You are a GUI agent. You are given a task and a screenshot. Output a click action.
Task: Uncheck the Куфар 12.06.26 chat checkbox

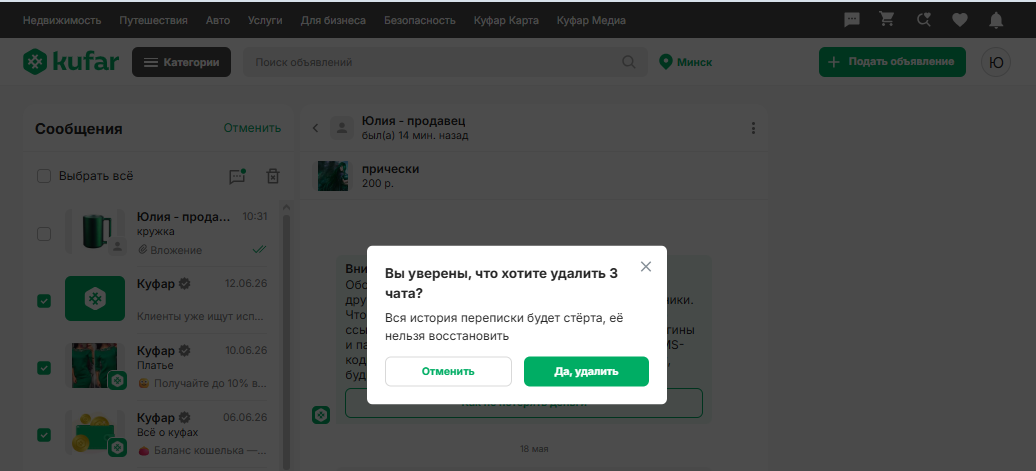(44, 301)
